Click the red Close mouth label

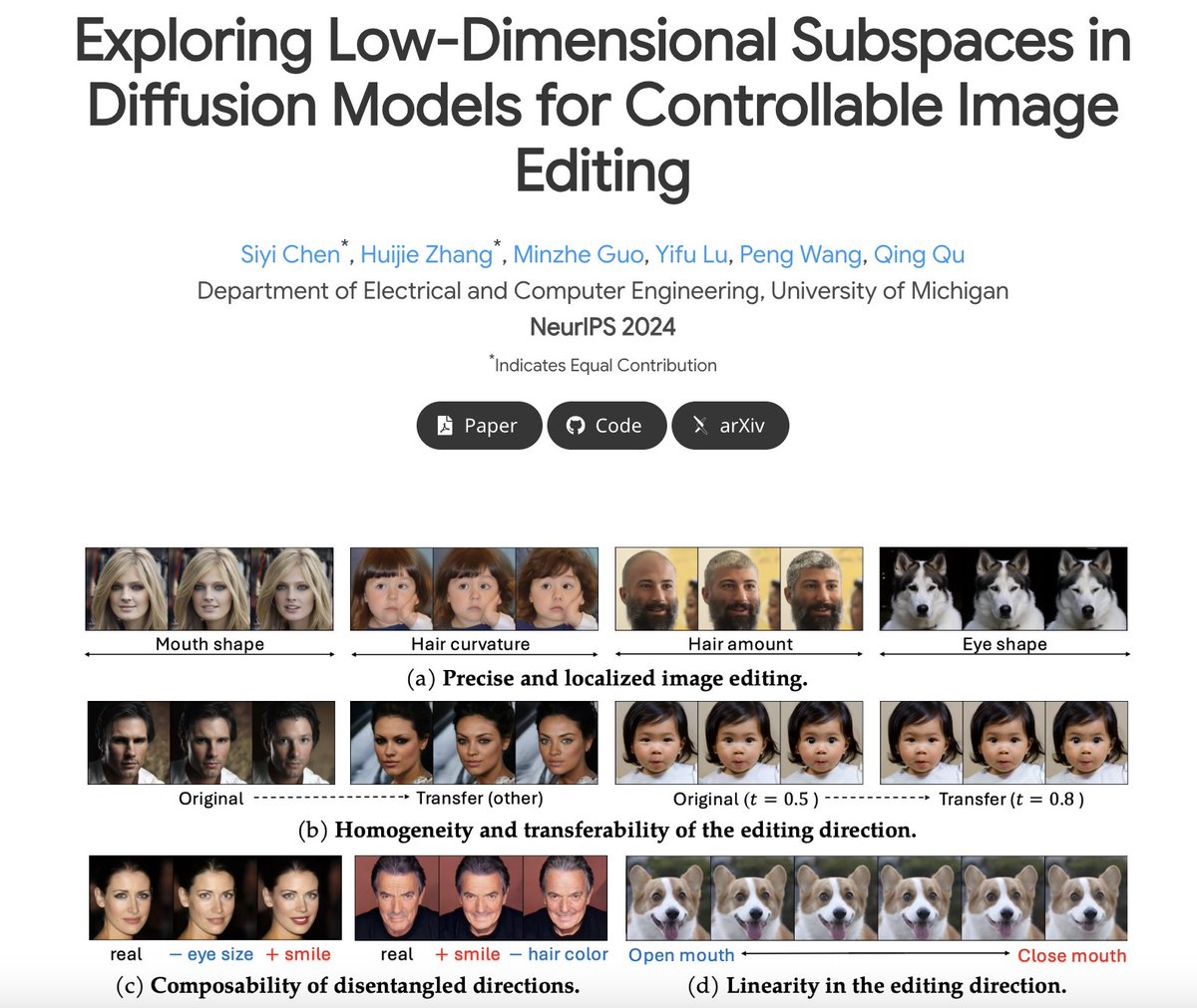(1072, 955)
